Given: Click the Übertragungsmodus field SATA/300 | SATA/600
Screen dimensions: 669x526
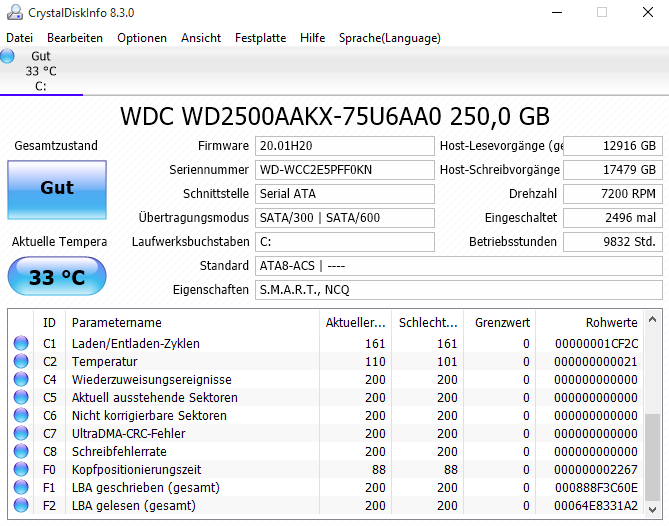Looking at the screenshot, I should click(345, 218).
